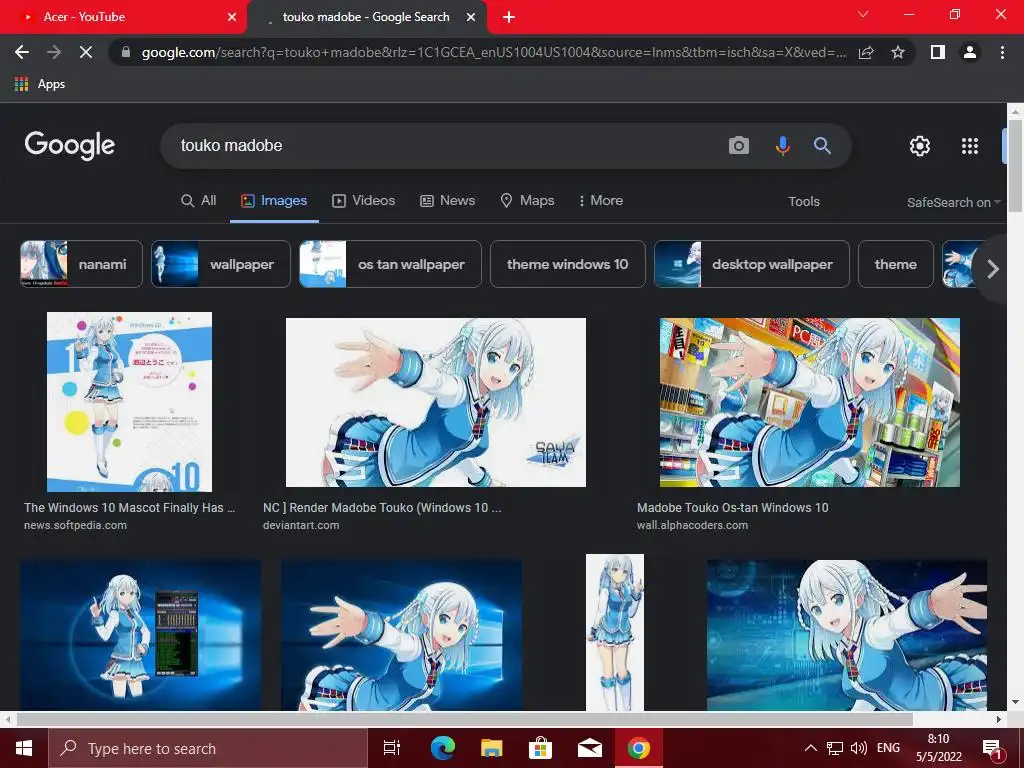
Task: Expand the SafeSearch on dropdown
Action: (x=953, y=202)
